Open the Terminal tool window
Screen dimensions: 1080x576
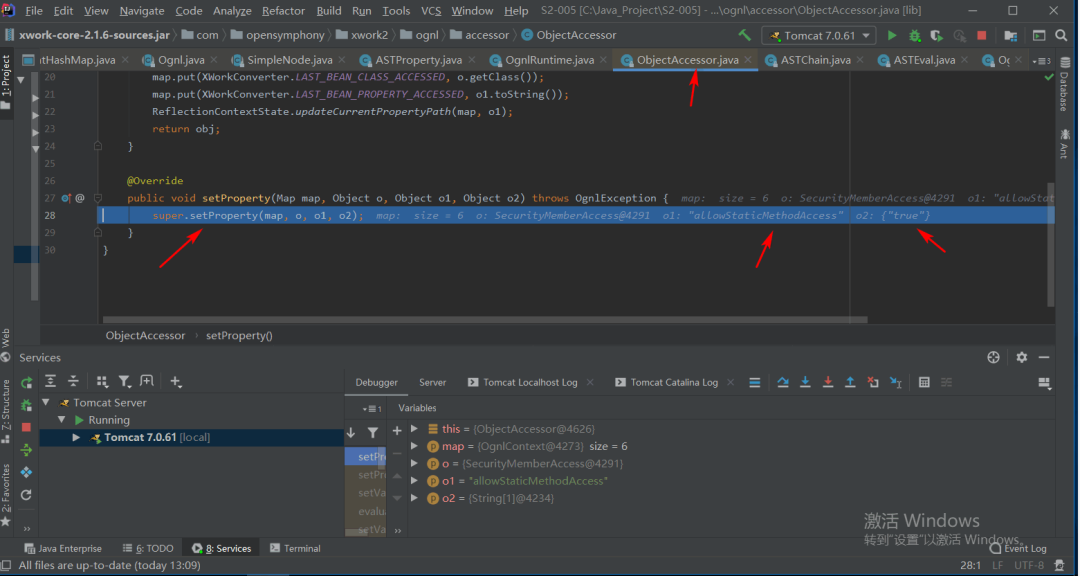(295, 548)
